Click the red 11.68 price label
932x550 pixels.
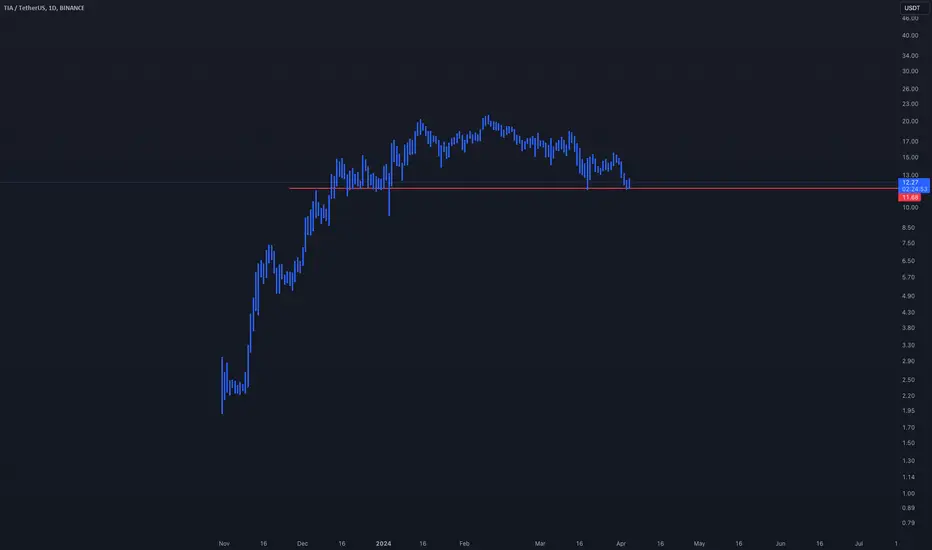click(x=909, y=197)
